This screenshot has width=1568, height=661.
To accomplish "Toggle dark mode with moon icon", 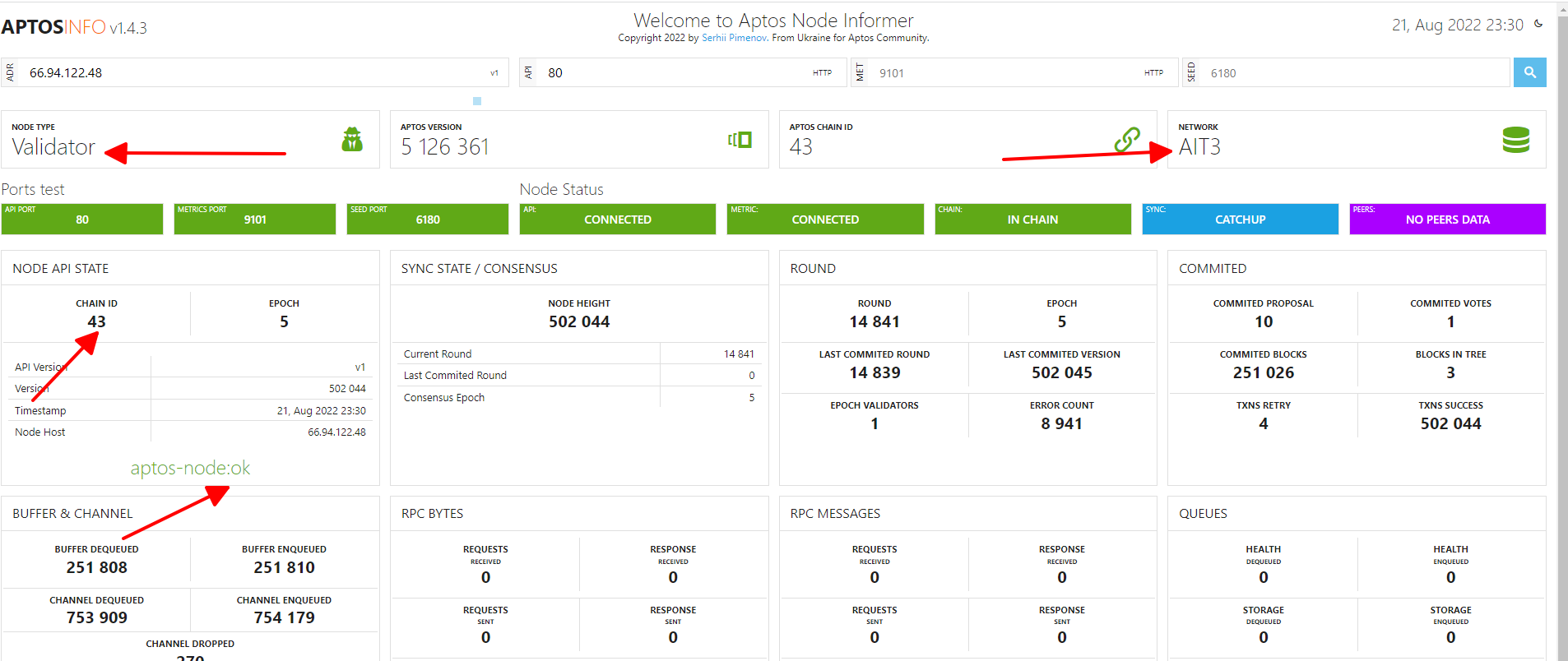I will pos(1538,24).
